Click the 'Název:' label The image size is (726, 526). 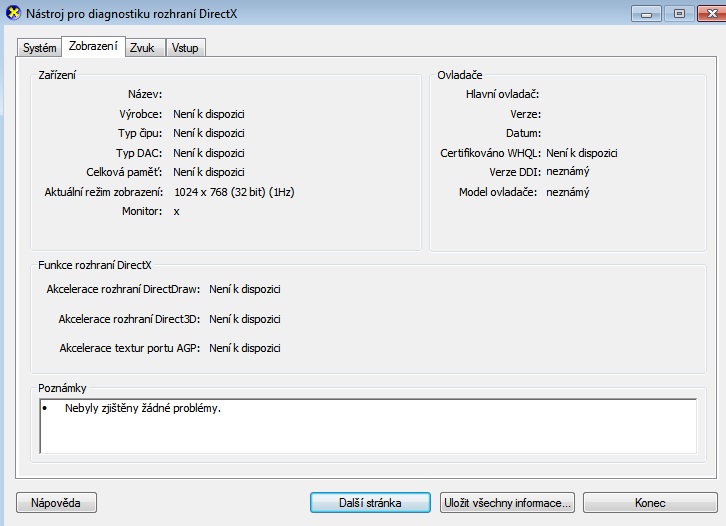point(145,94)
